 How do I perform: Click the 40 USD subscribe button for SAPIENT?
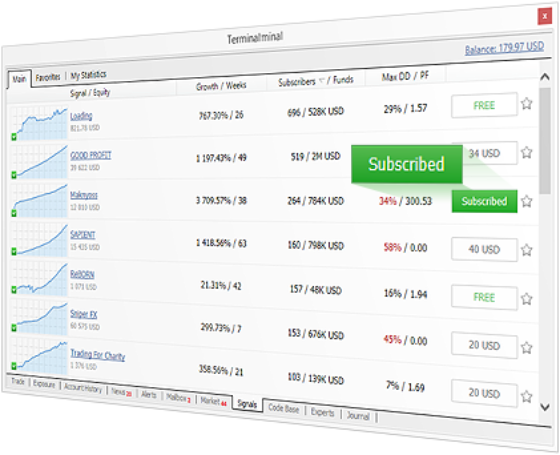click(x=484, y=249)
